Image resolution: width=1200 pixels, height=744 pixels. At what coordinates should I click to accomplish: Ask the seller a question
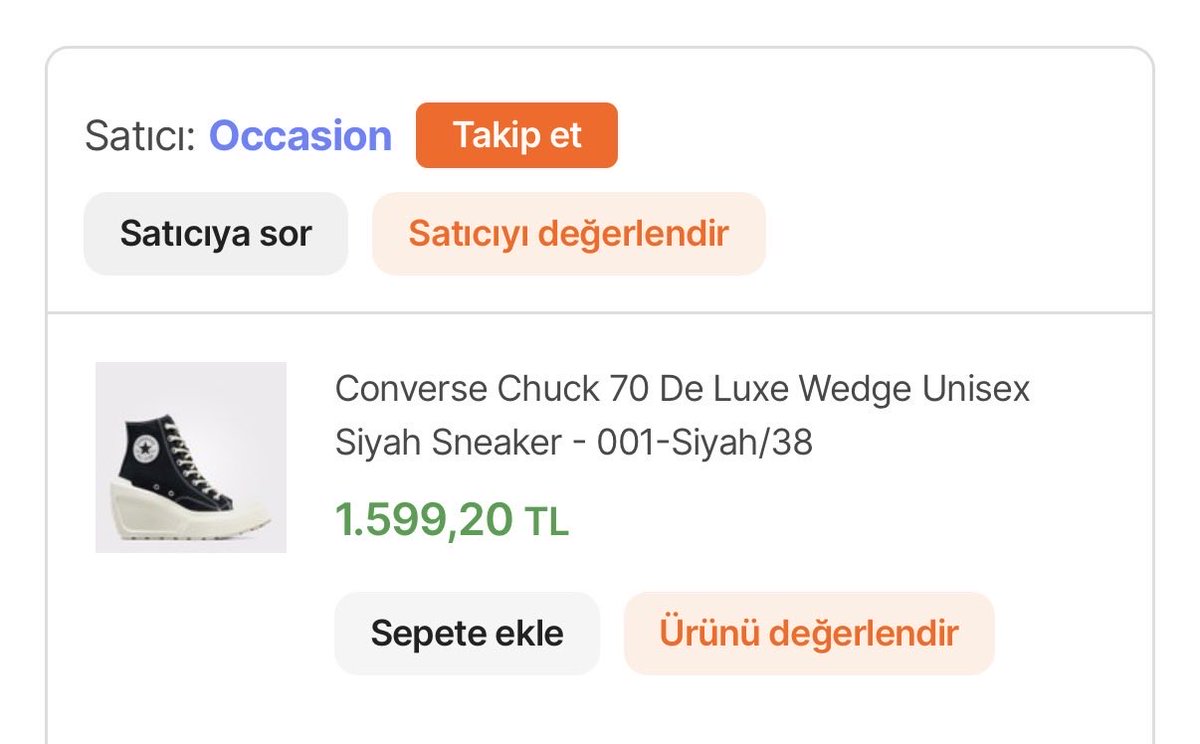[x=216, y=234]
